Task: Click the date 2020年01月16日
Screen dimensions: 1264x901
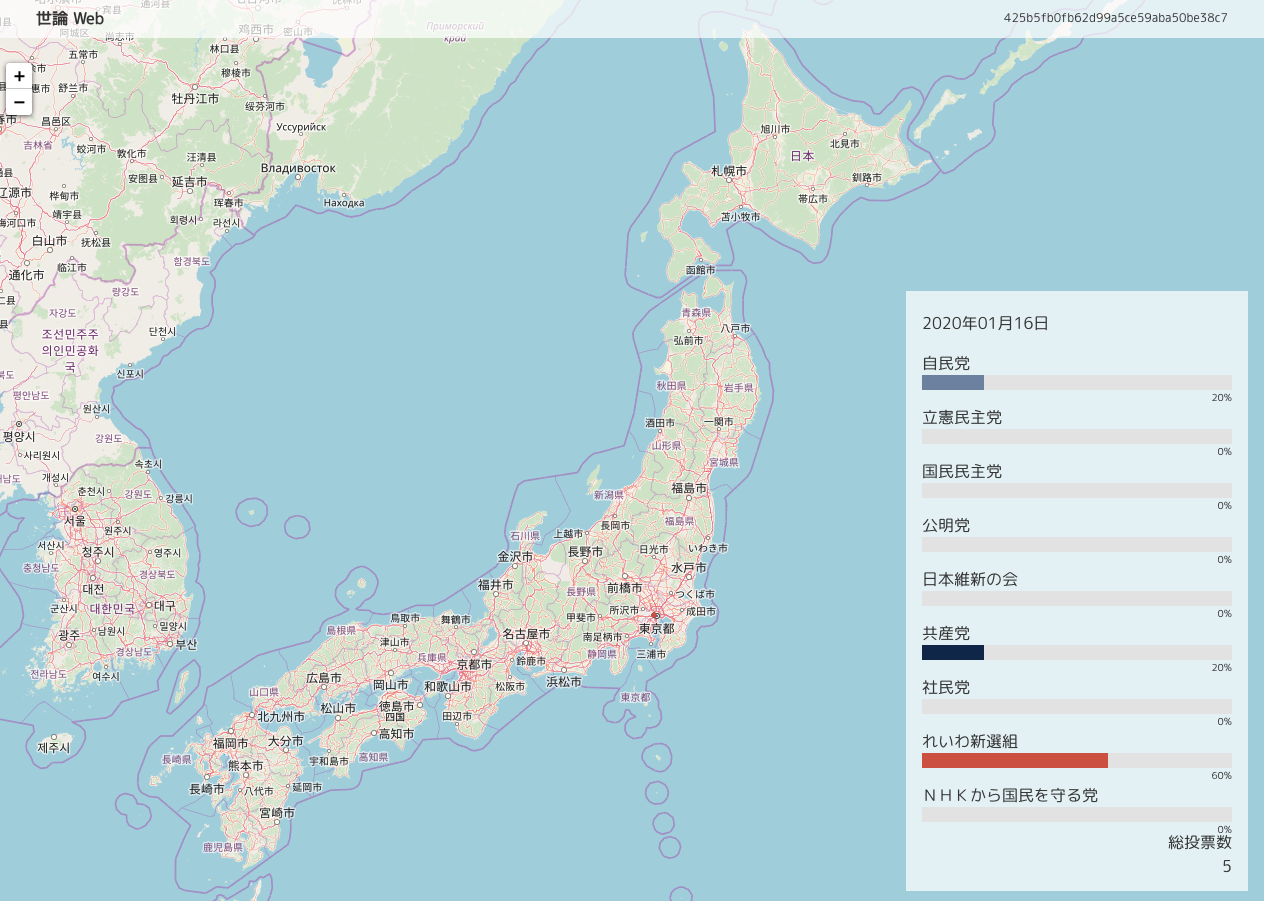Action: click(985, 323)
